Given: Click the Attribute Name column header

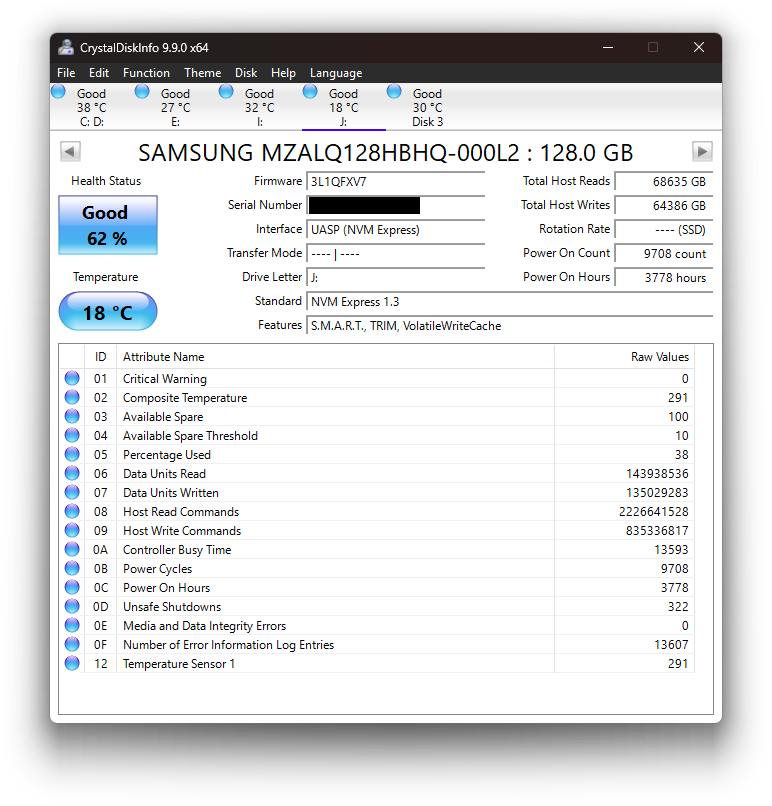Looking at the screenshot, I should (336, 357).
